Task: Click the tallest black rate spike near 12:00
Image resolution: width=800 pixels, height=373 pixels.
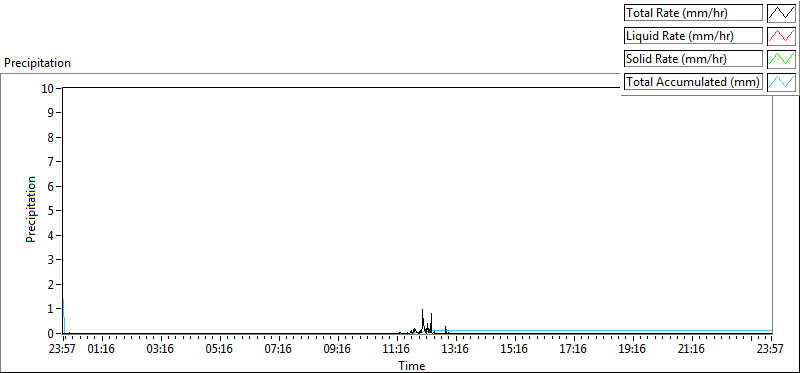Action: [x=422, y=320]
